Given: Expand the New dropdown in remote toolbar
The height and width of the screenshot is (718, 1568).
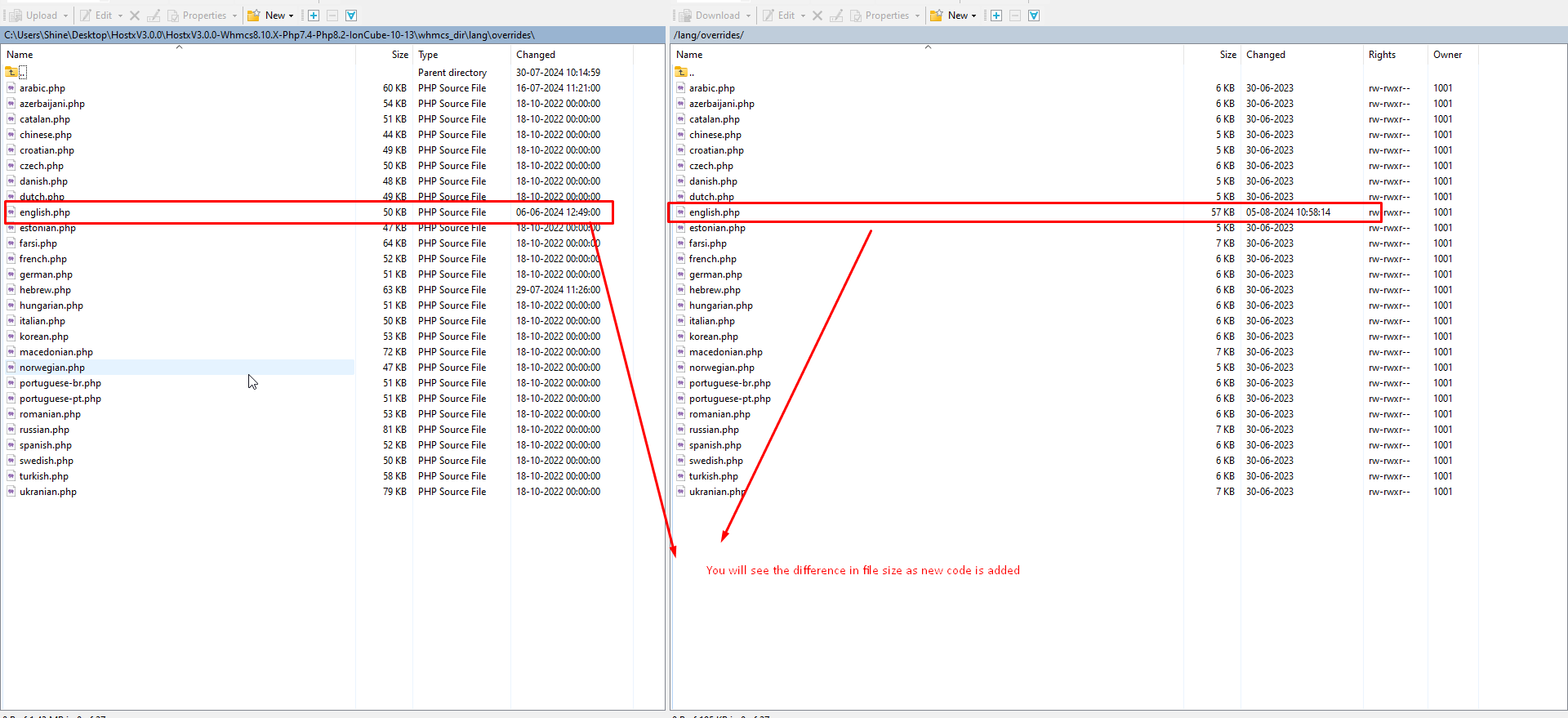Looking at the screenshot, I should (954, 16).
